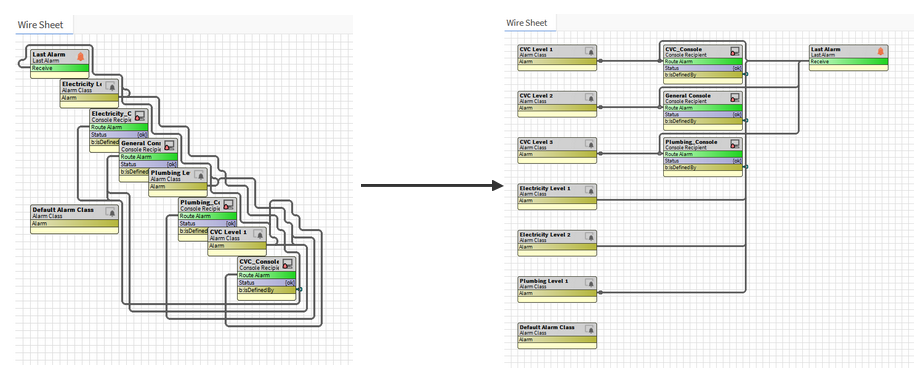
Task: Select Alarm slot of CVC Level 3
Action: (557, 154)
